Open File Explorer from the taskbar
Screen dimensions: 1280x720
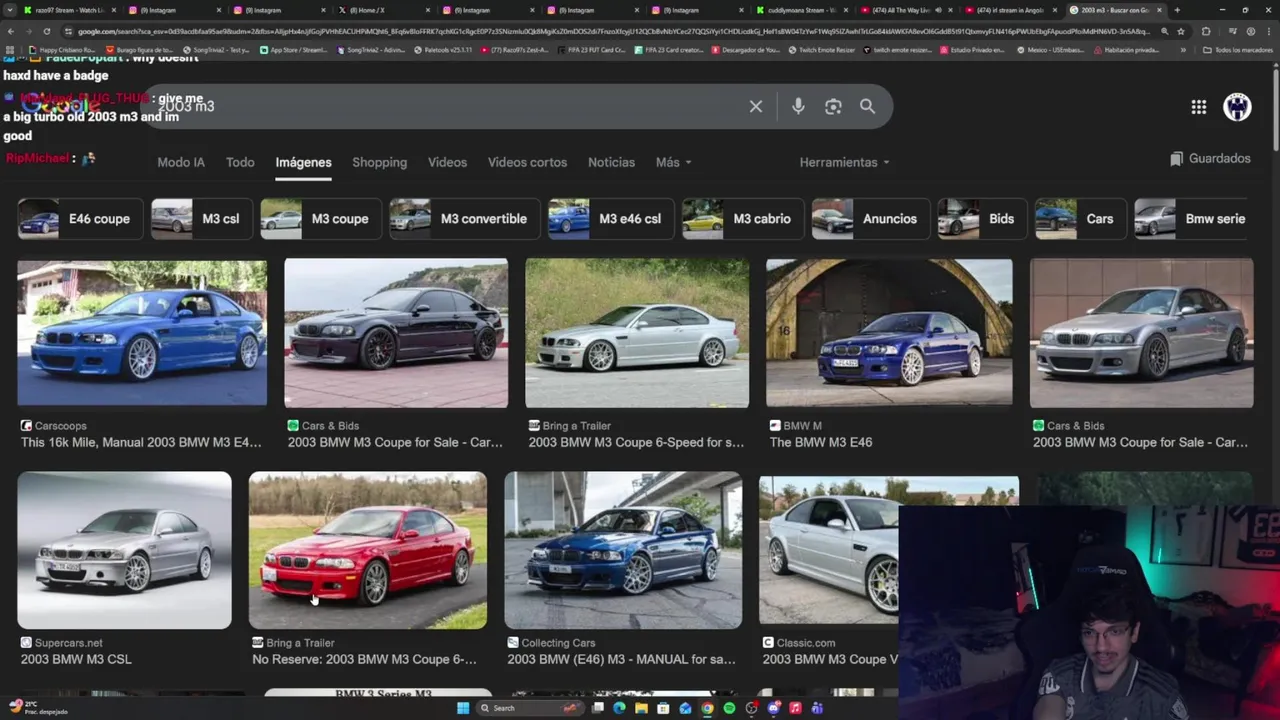click(x=641, y=708)
